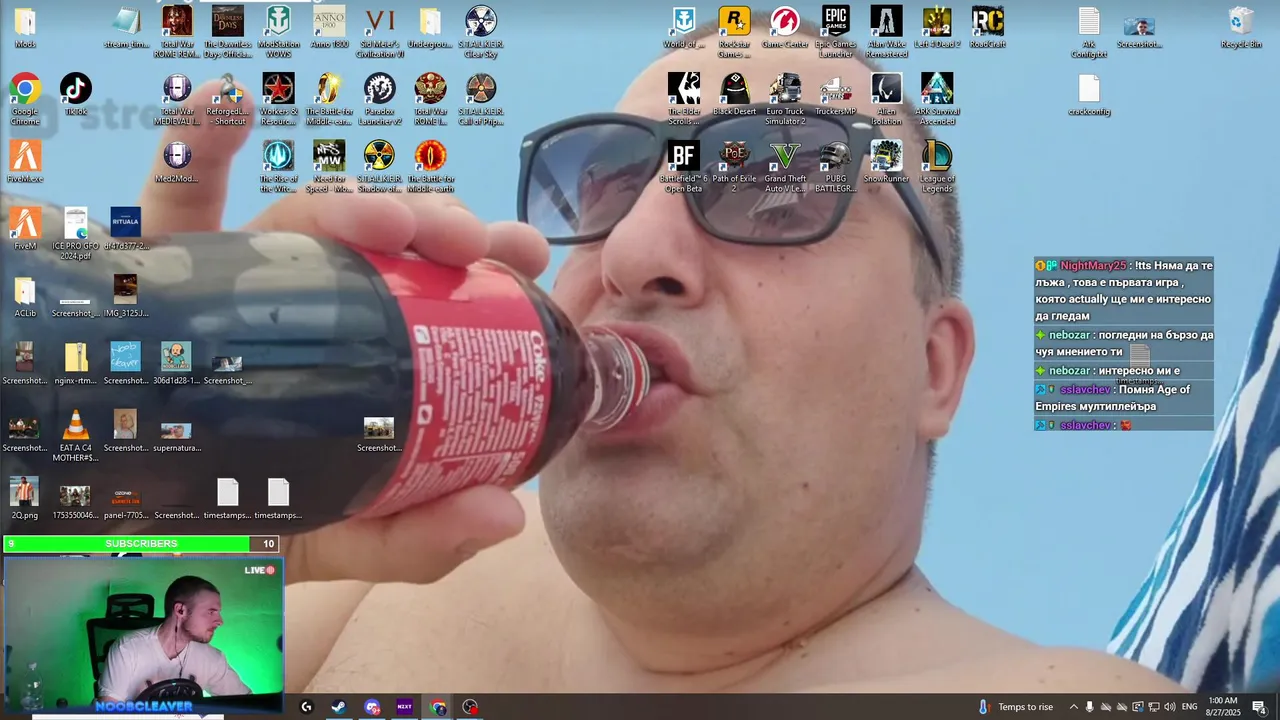Launch Need for Speed Most Wanted

point(329,166)
